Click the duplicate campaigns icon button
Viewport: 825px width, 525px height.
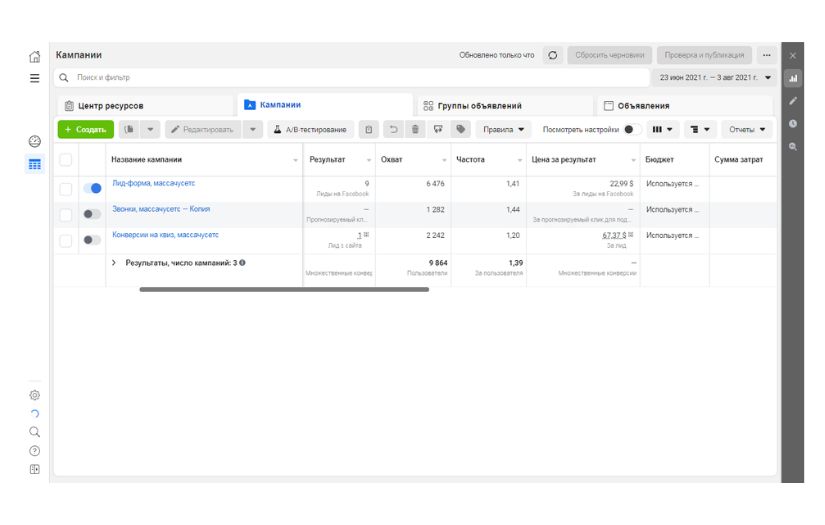coord(129,129)
